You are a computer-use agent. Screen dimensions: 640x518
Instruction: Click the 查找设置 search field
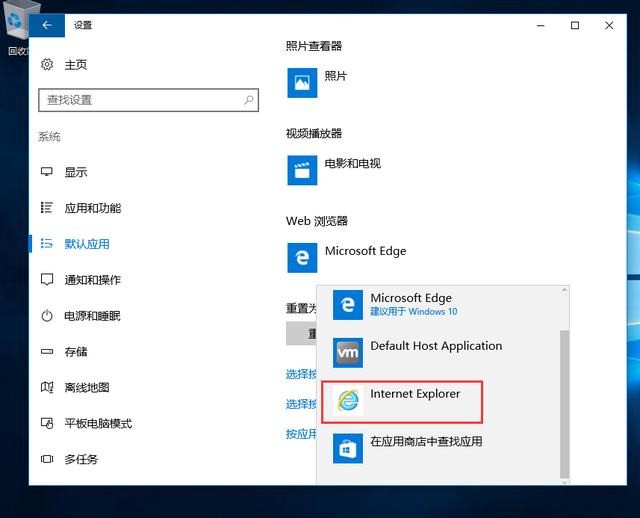pyautogui.click(x=149, y=100)
